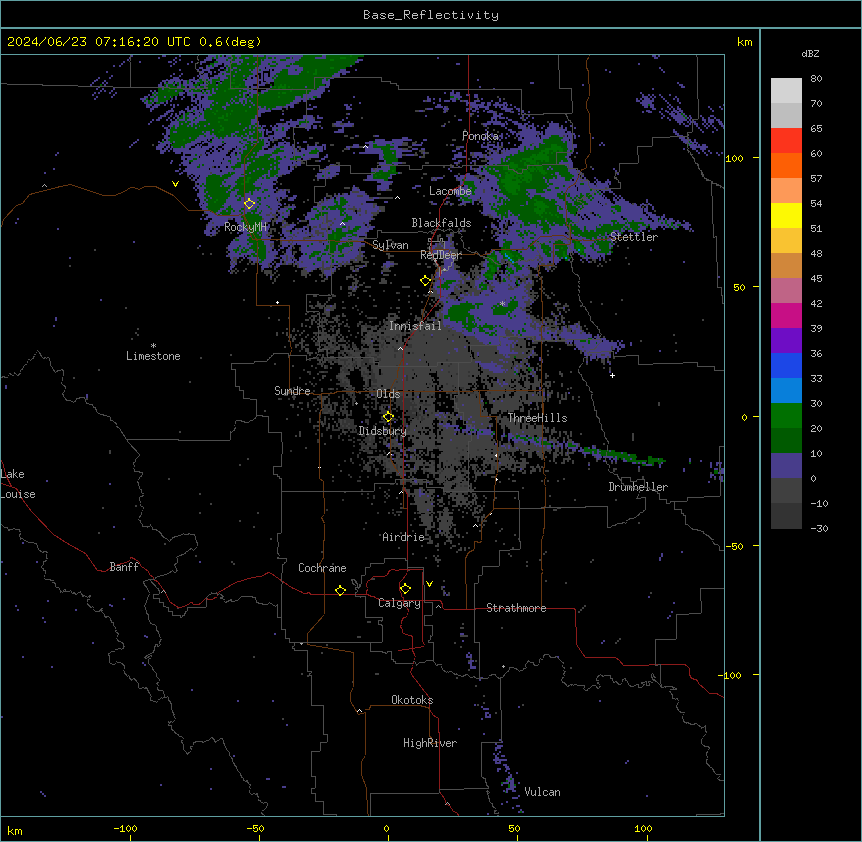Click the Sylvan town label

click(x=390, y=245)
